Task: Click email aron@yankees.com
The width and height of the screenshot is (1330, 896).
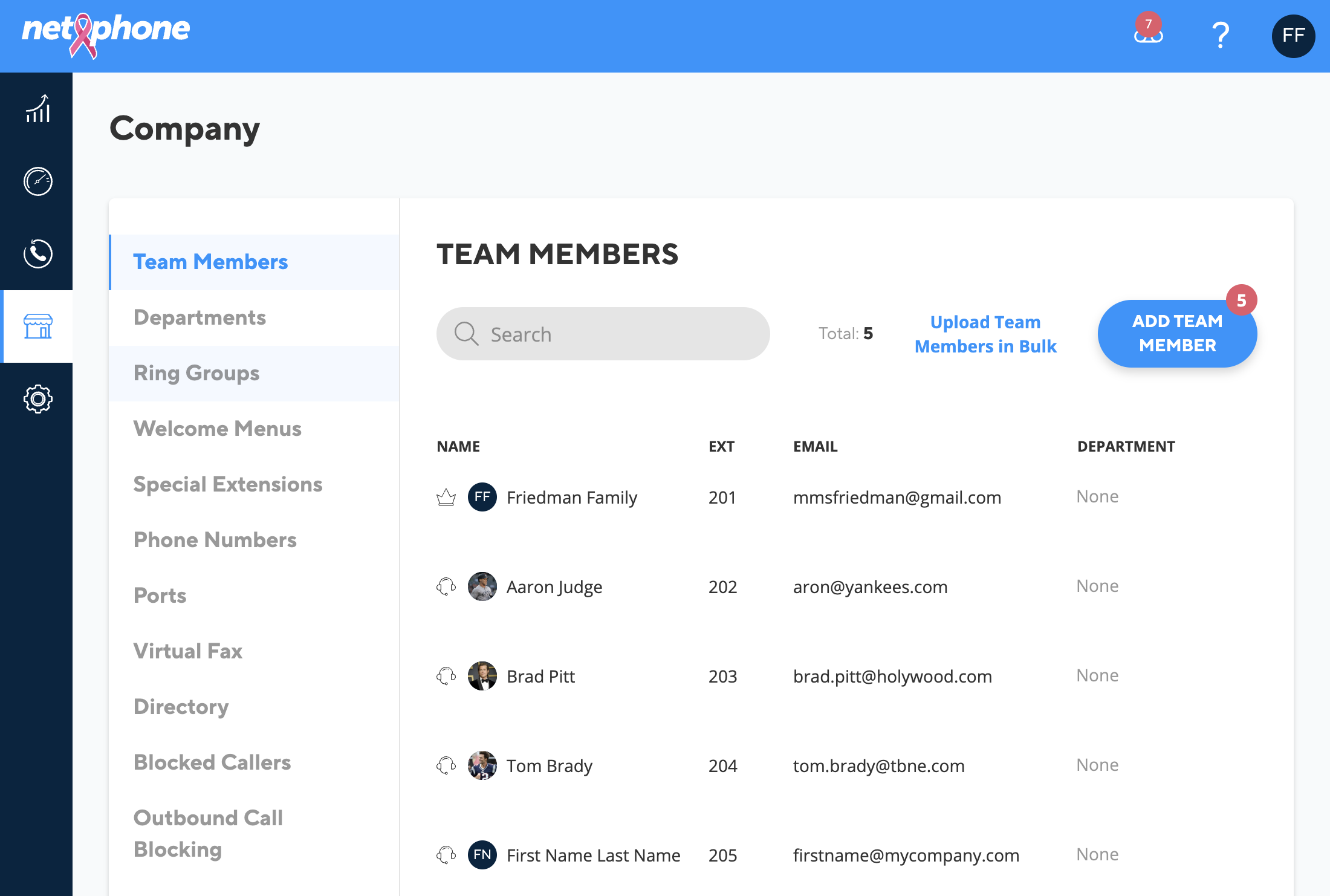Action: pos(870,587)
